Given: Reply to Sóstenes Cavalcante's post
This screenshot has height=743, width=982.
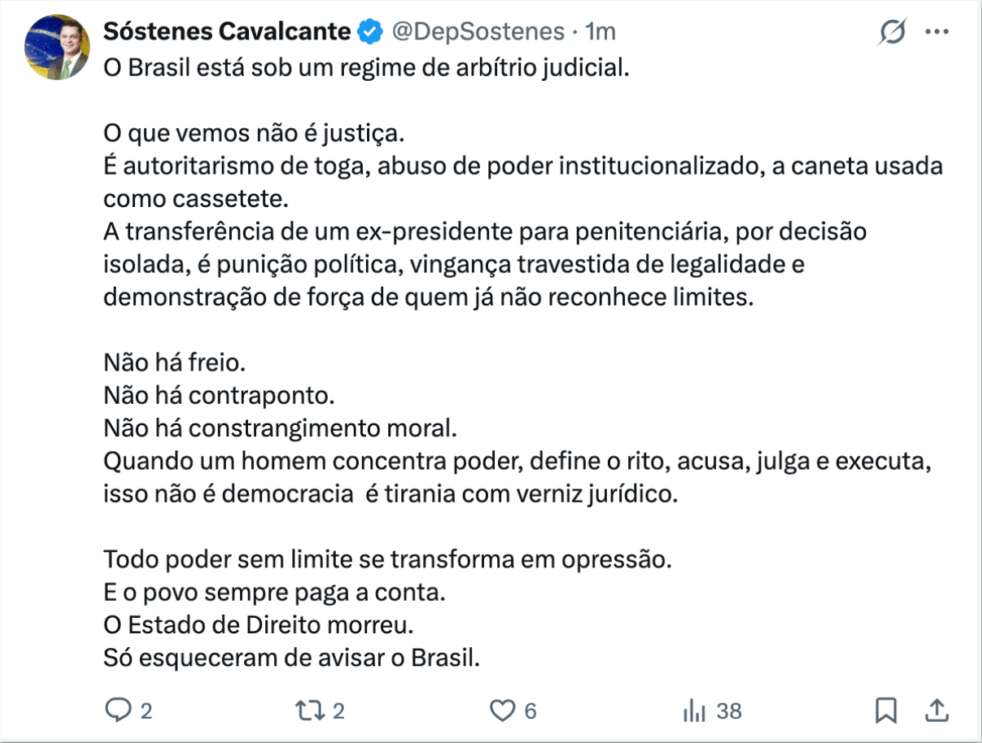Looking at the screenshot, I should 119,710.
